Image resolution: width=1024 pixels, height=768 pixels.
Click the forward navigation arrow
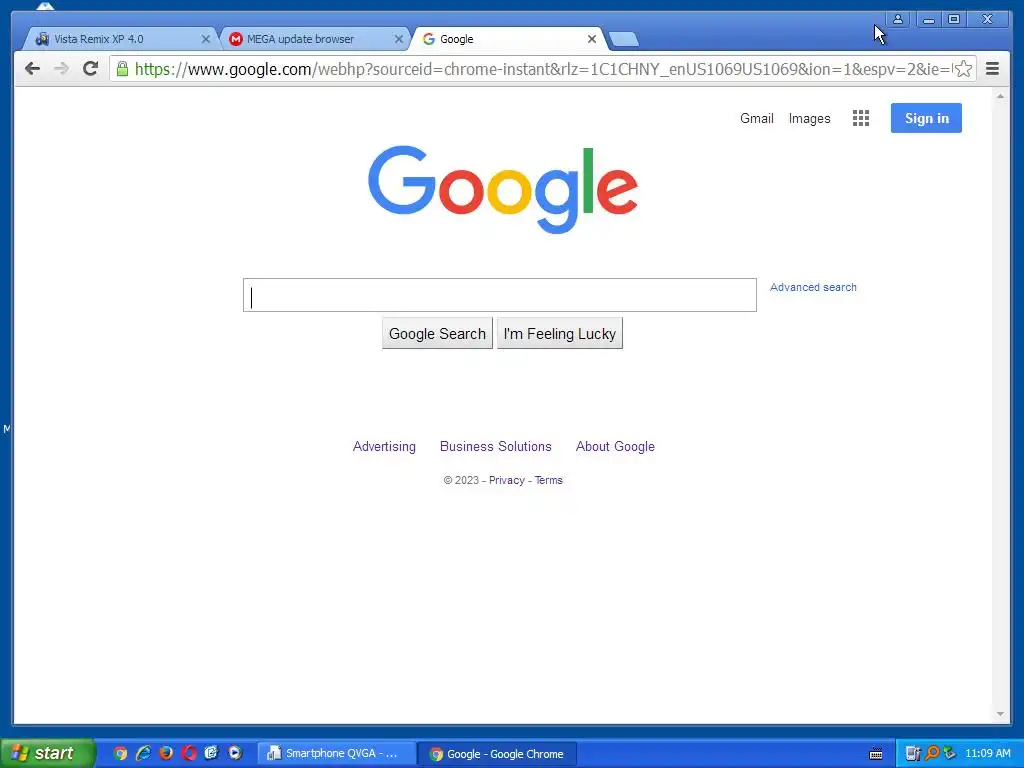point(61,69)
